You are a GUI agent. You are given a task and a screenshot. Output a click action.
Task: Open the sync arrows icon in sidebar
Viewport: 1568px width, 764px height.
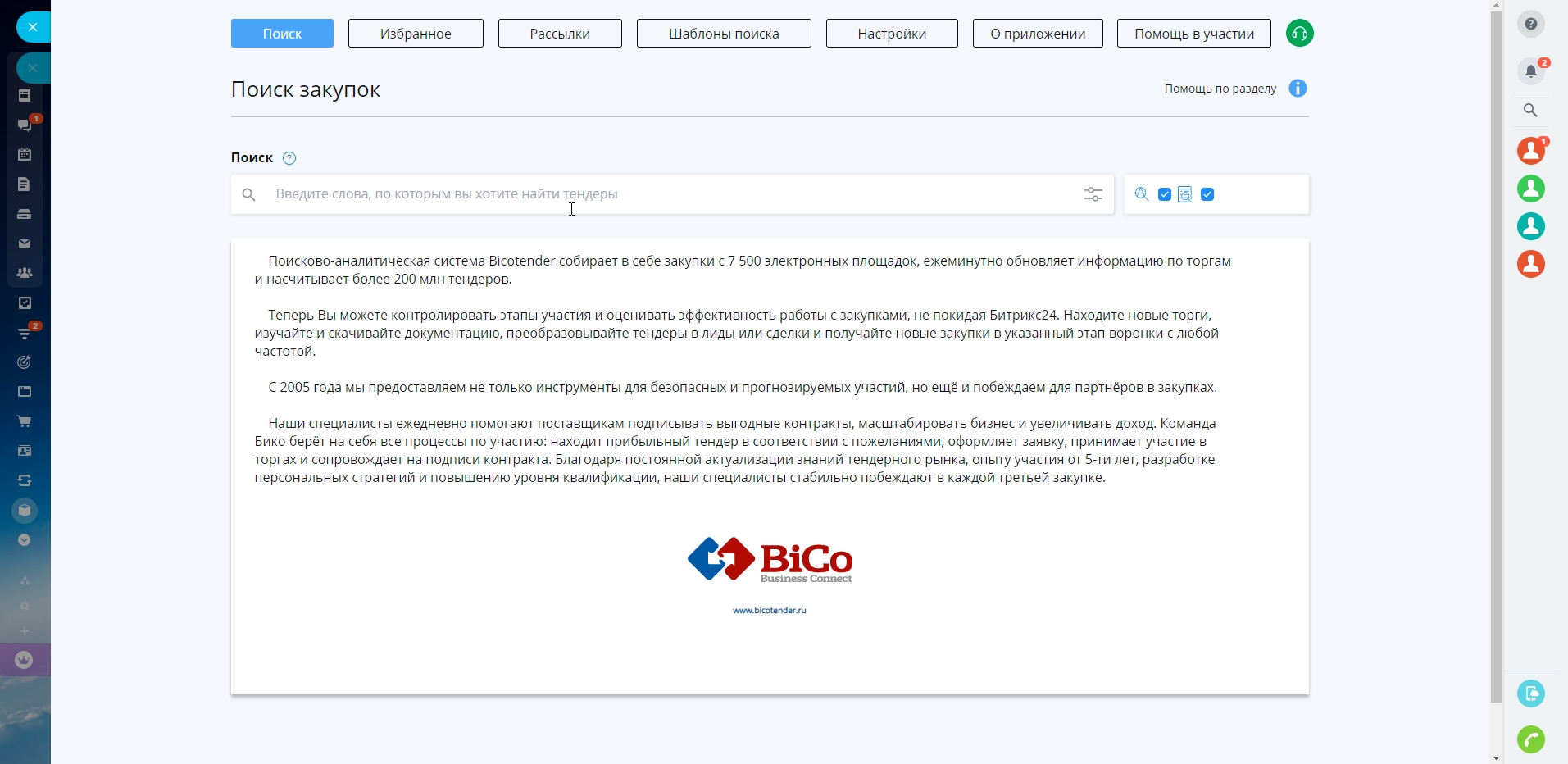coord(25,480)
